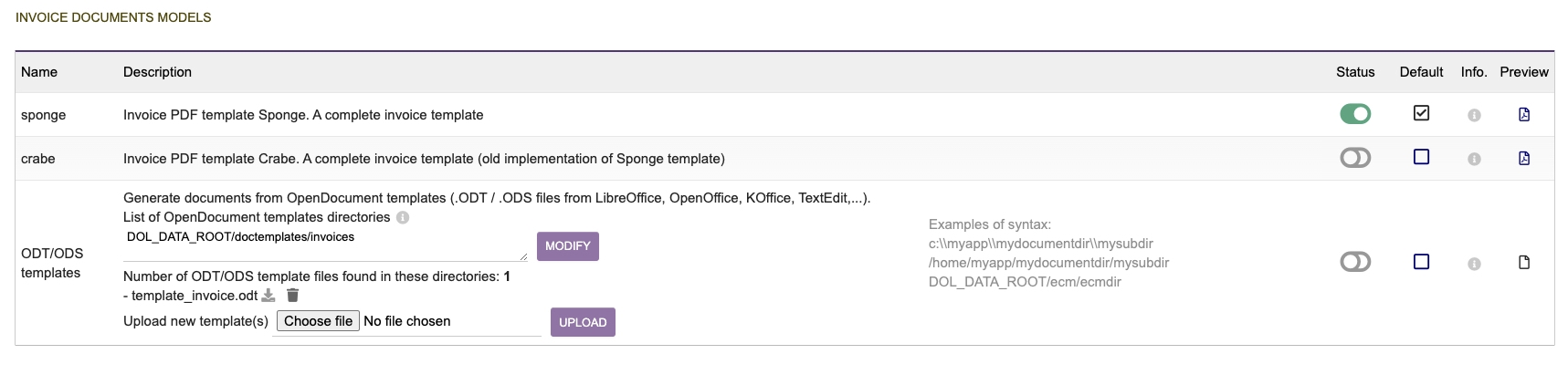The width and height of the screenshot is (1568, 375).
Task: Click the info icon for sponge template
Action: 1473,116
